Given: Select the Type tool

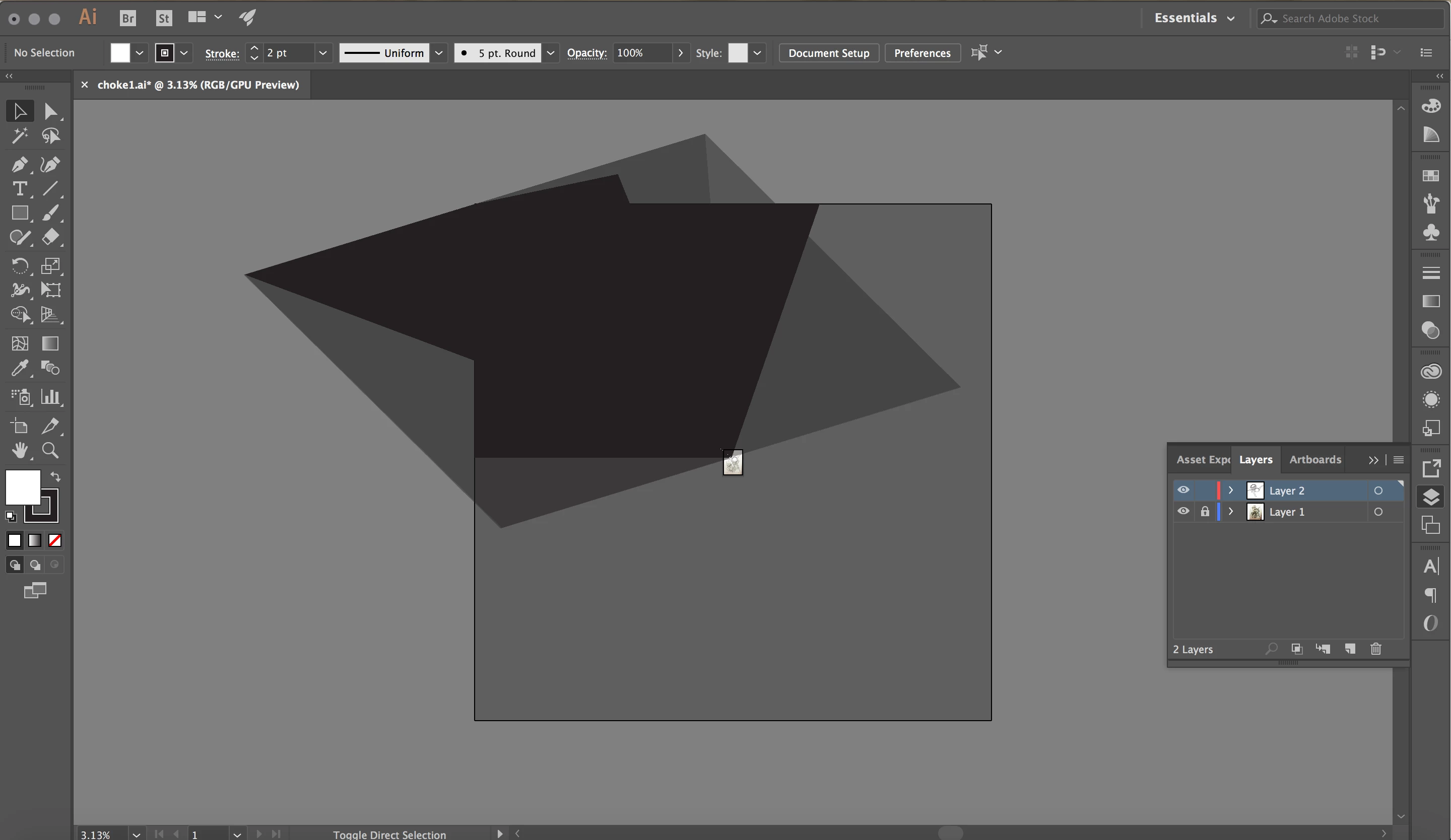Looking at the screenshot, I should coord(19,189).
